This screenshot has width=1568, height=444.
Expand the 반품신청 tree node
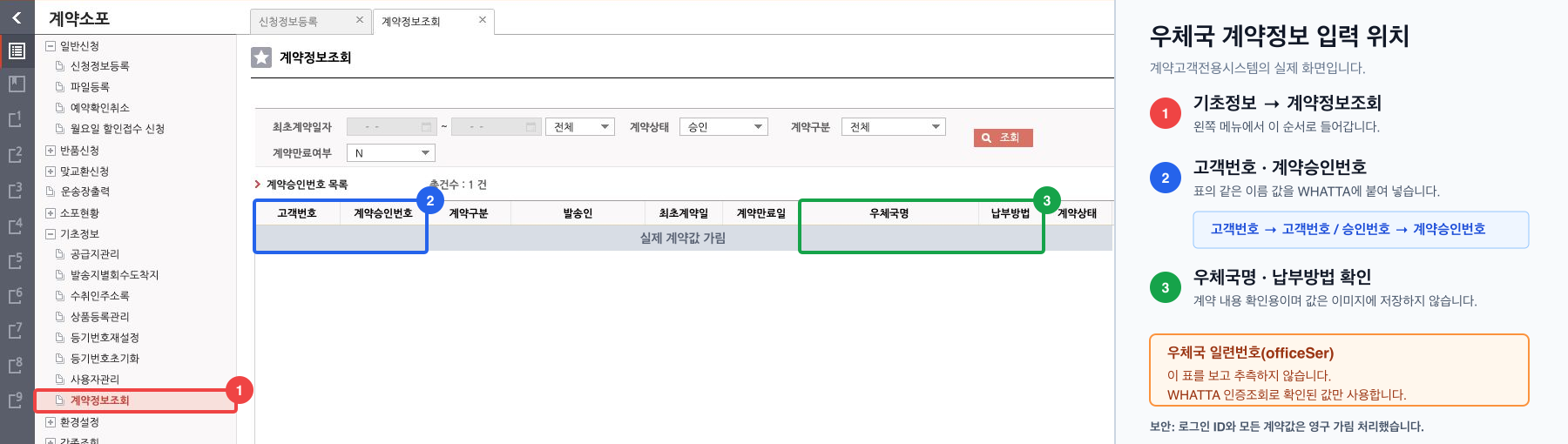point(50,151)
